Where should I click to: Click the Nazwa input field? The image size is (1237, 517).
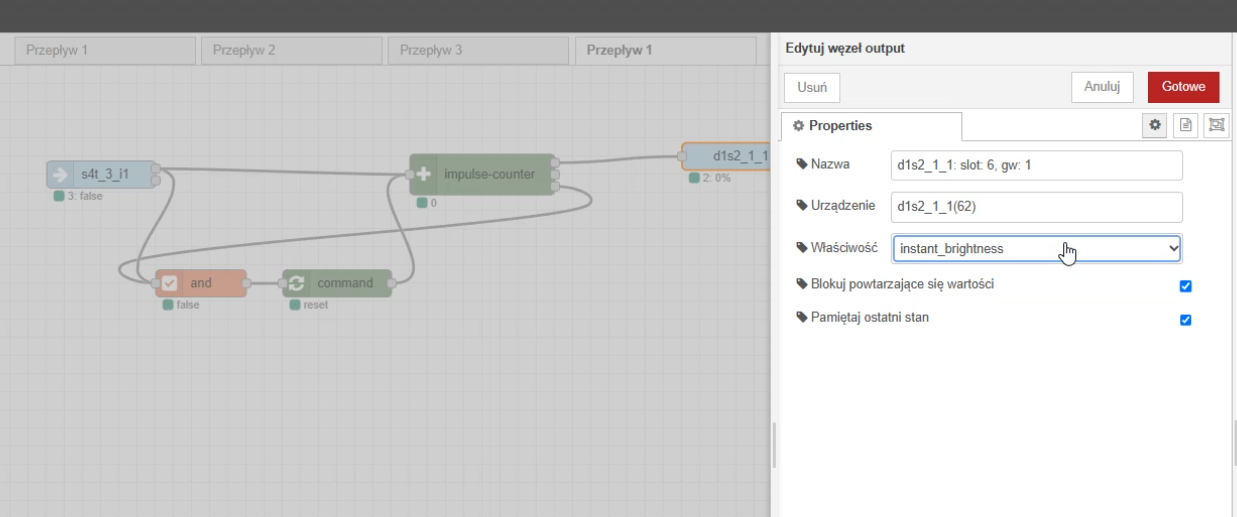pos(1037,165)
